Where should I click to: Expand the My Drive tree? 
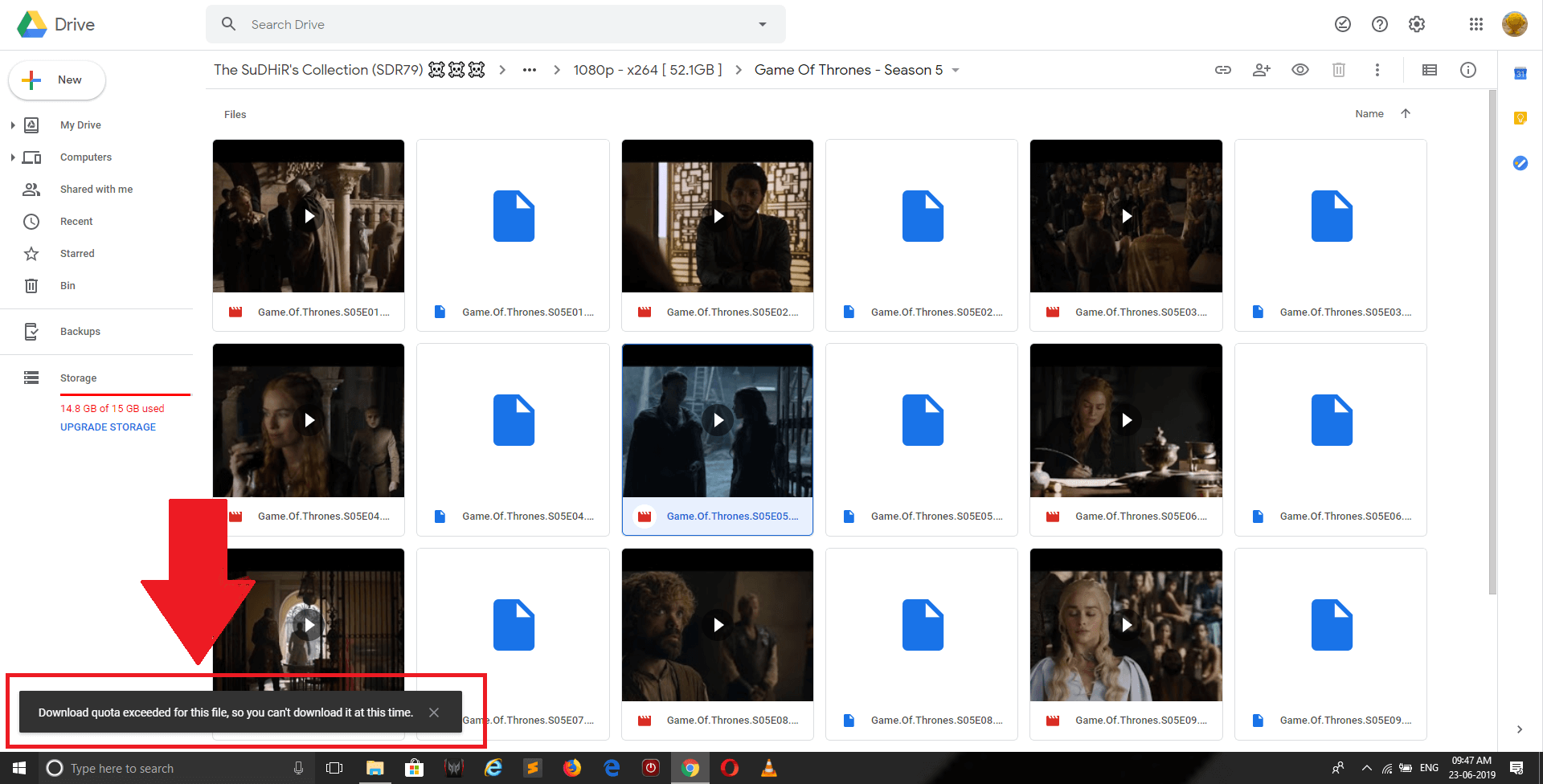click(13, 125)
